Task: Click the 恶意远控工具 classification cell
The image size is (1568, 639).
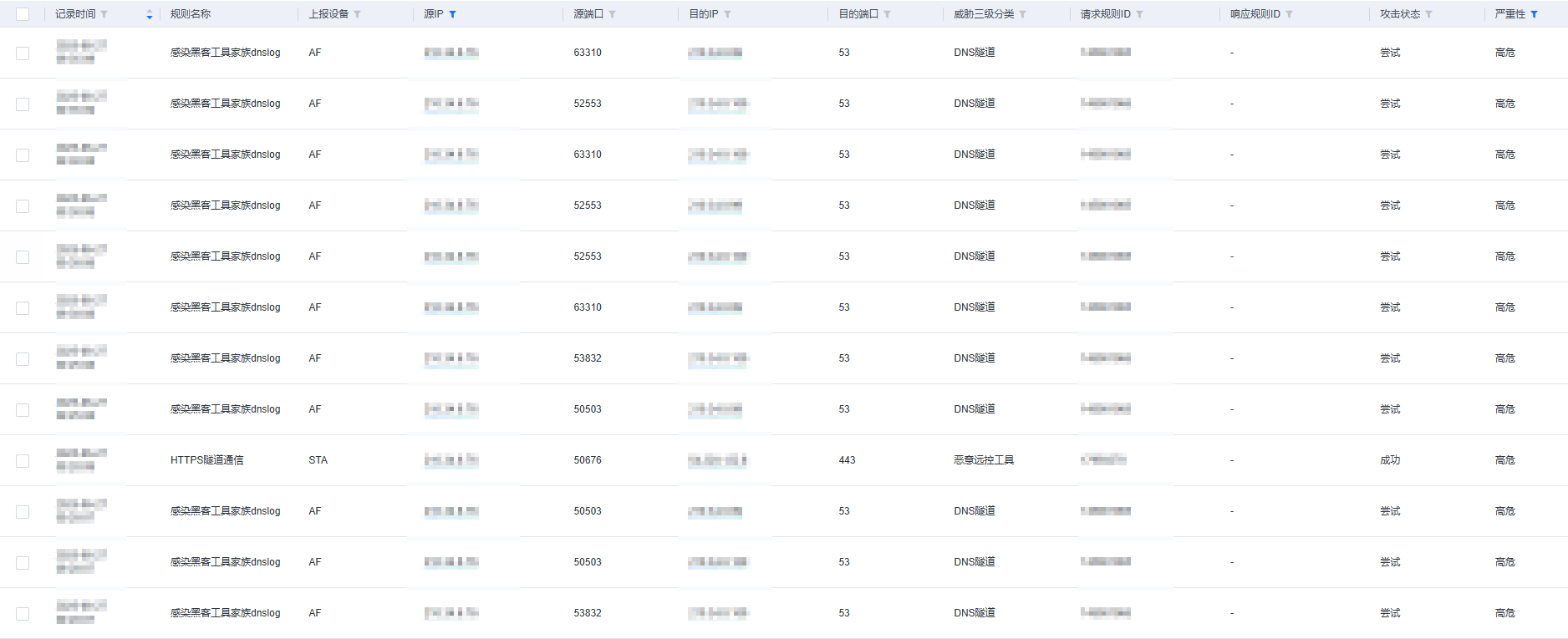Action: click(984, 460)
